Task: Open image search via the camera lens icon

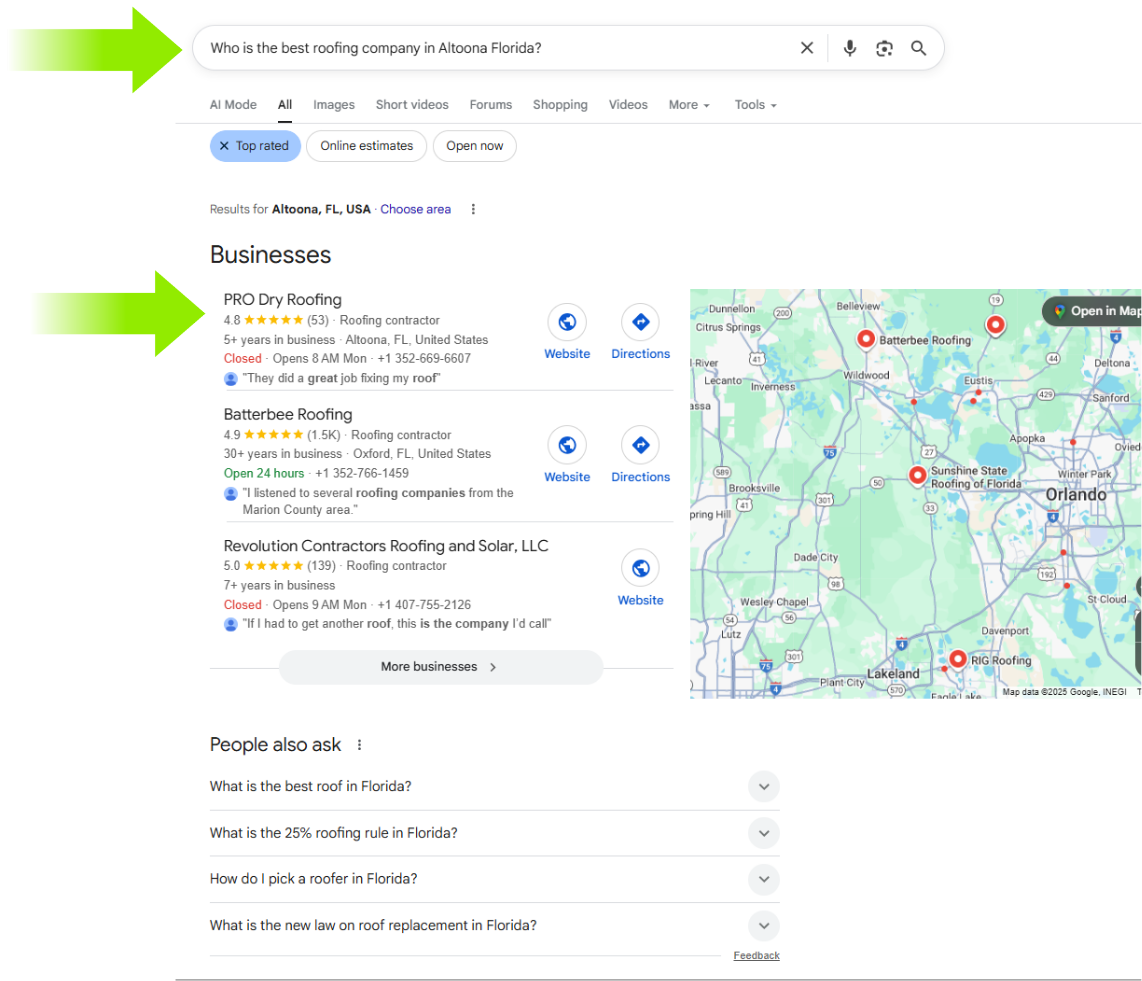Action: (x=884, y=48)
